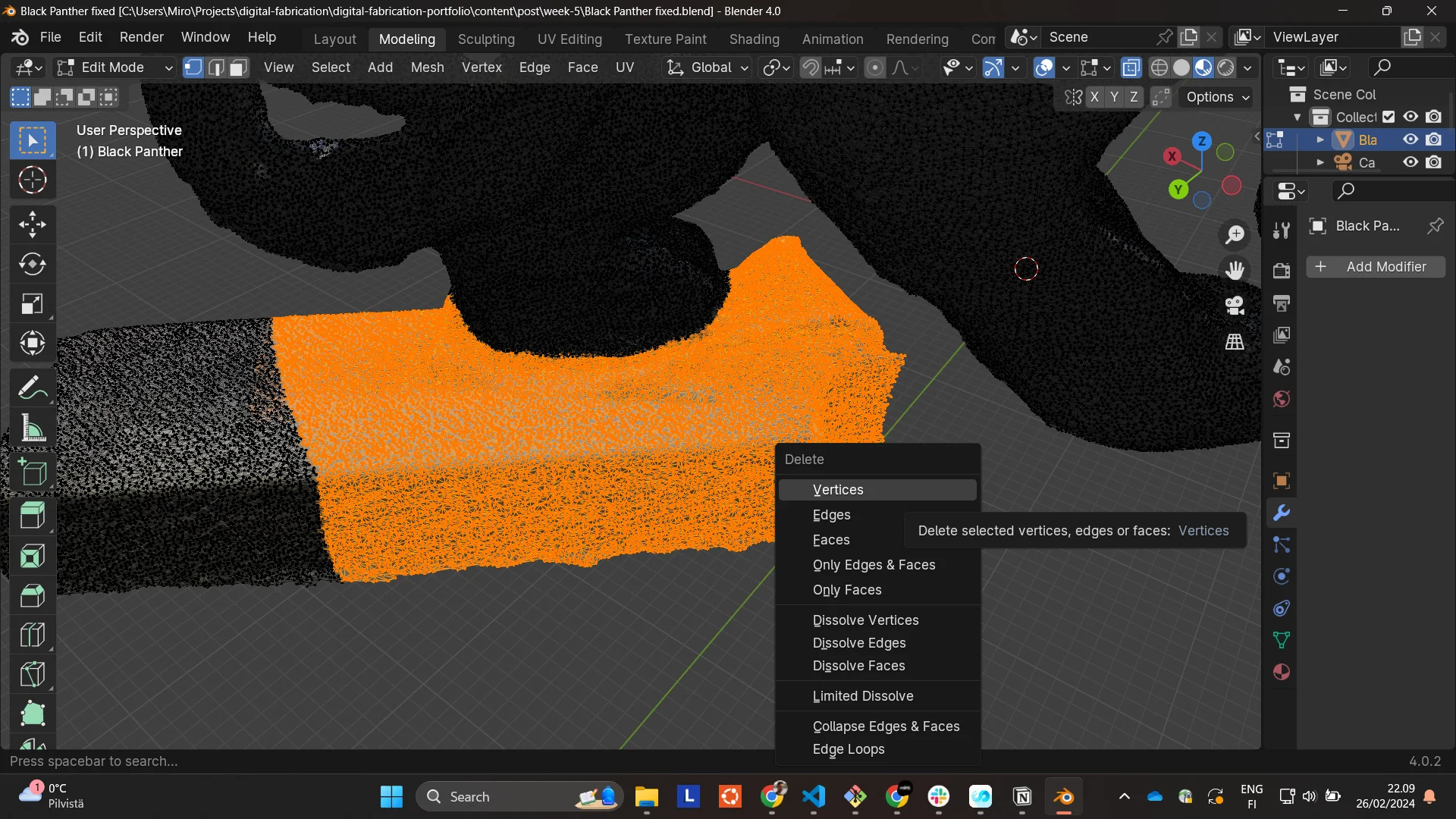Viewport: 1456px width, 819px height.
Task: Toggle X-ray view
Action: tap(1131, 67)
